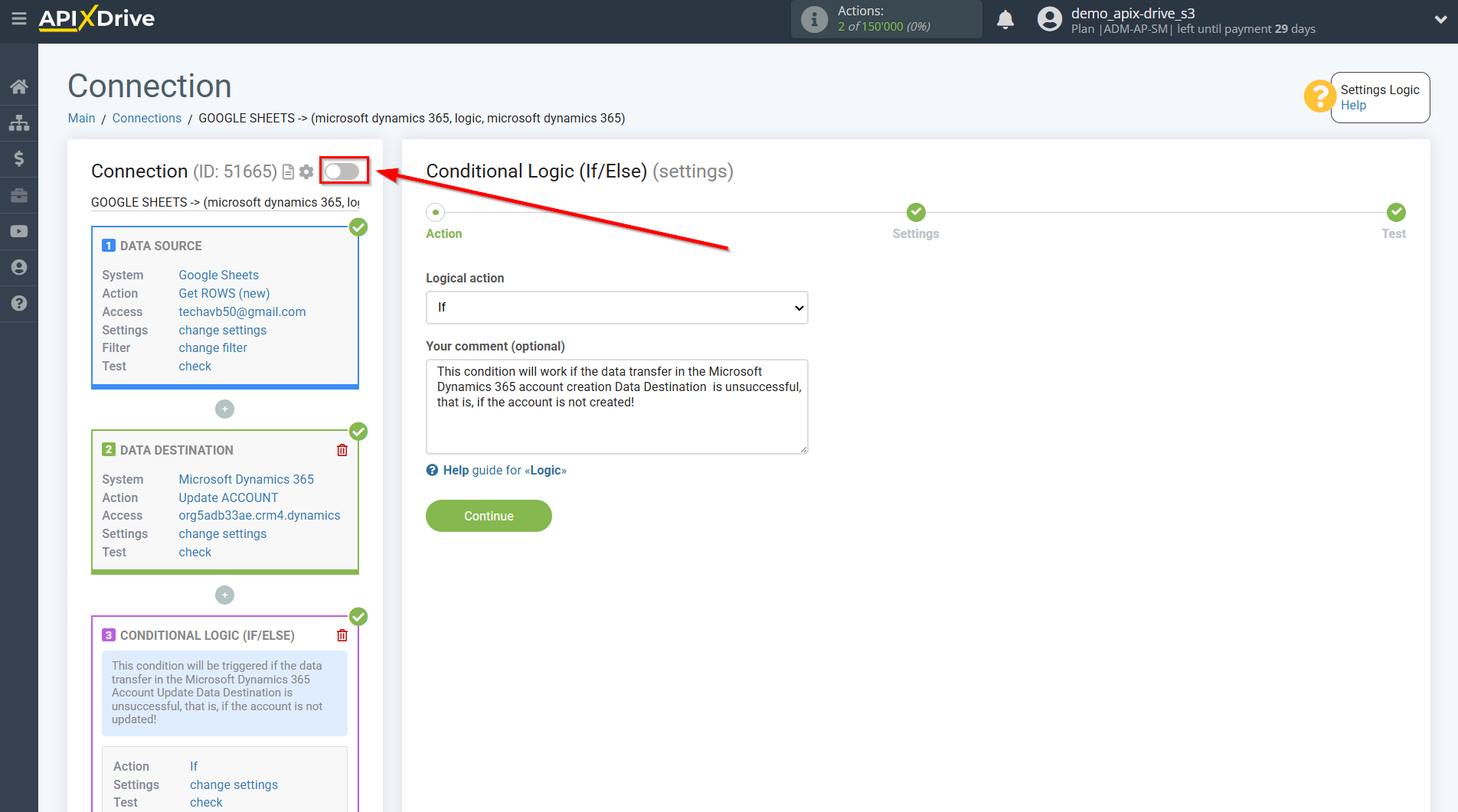The width and height of the screenshot is (1458, 812).
Task: Click the Update ACCOUNT action link
Action: (x=228, y=497)
